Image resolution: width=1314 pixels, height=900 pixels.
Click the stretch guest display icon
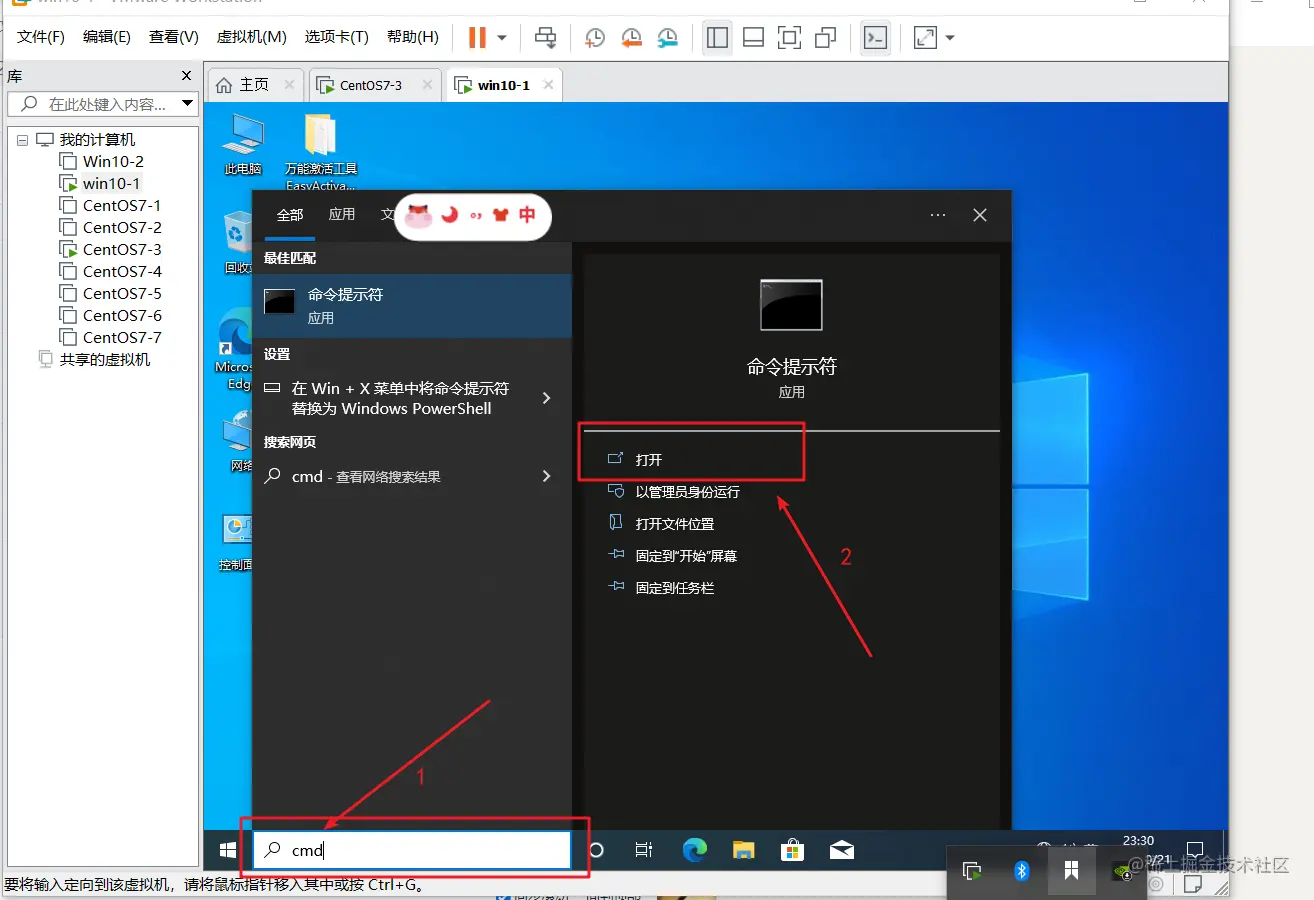(926, 38)
